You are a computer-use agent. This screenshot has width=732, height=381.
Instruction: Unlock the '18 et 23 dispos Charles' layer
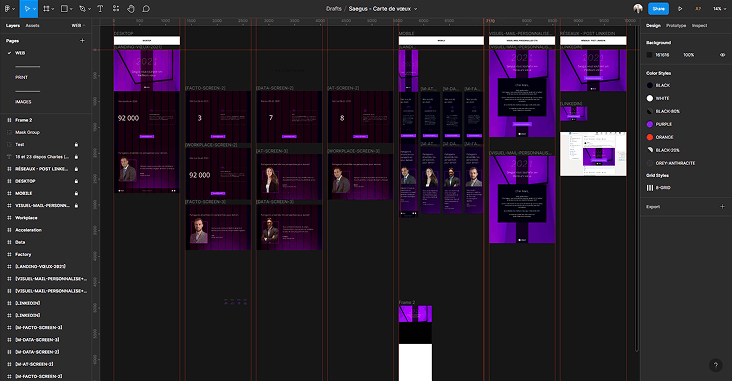76,156
